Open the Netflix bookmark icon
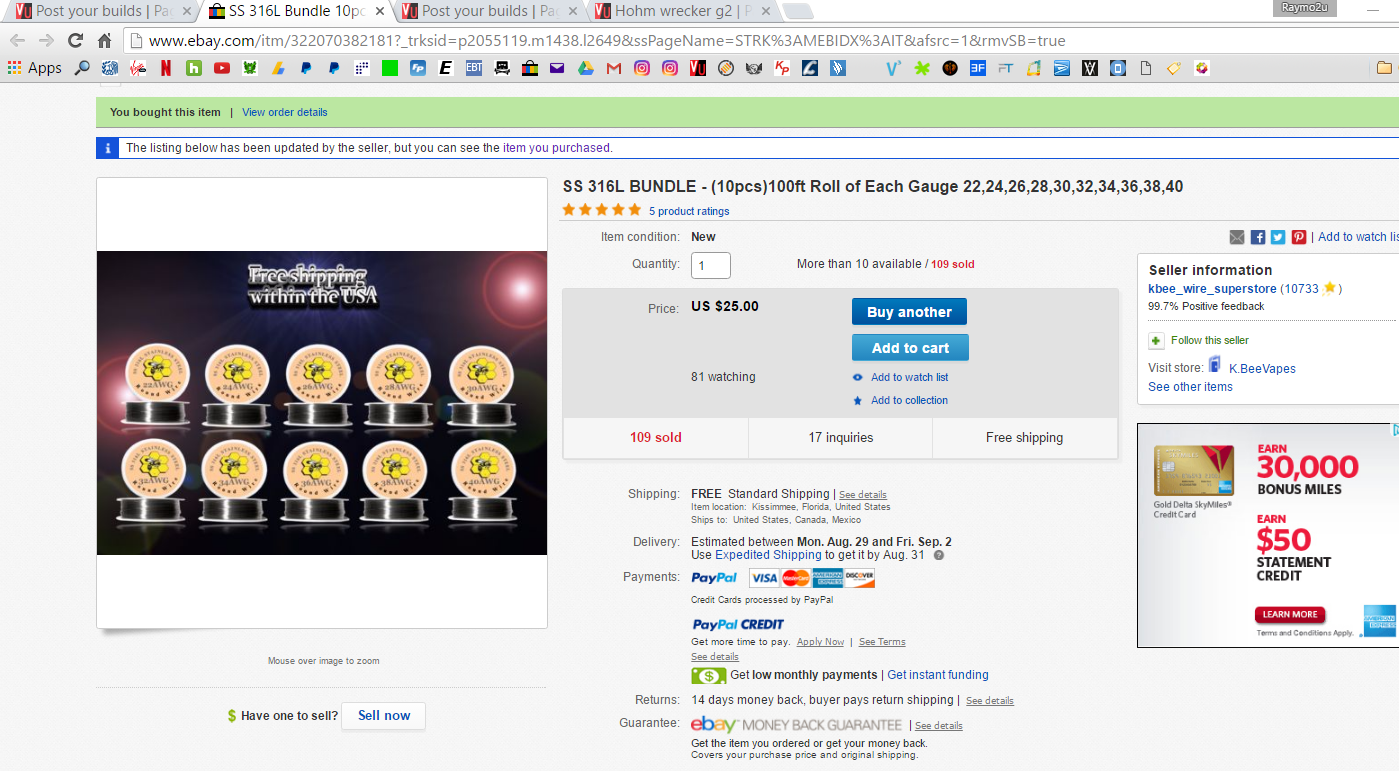The image size is (1399, 771). pos(166,68)
